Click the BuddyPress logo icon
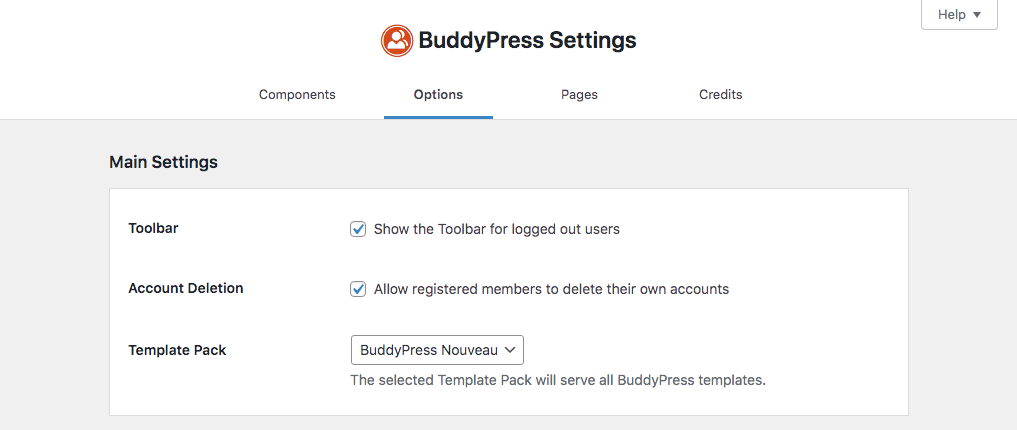The width and height of the screenshot is (1017, 430). click(397, 41)
